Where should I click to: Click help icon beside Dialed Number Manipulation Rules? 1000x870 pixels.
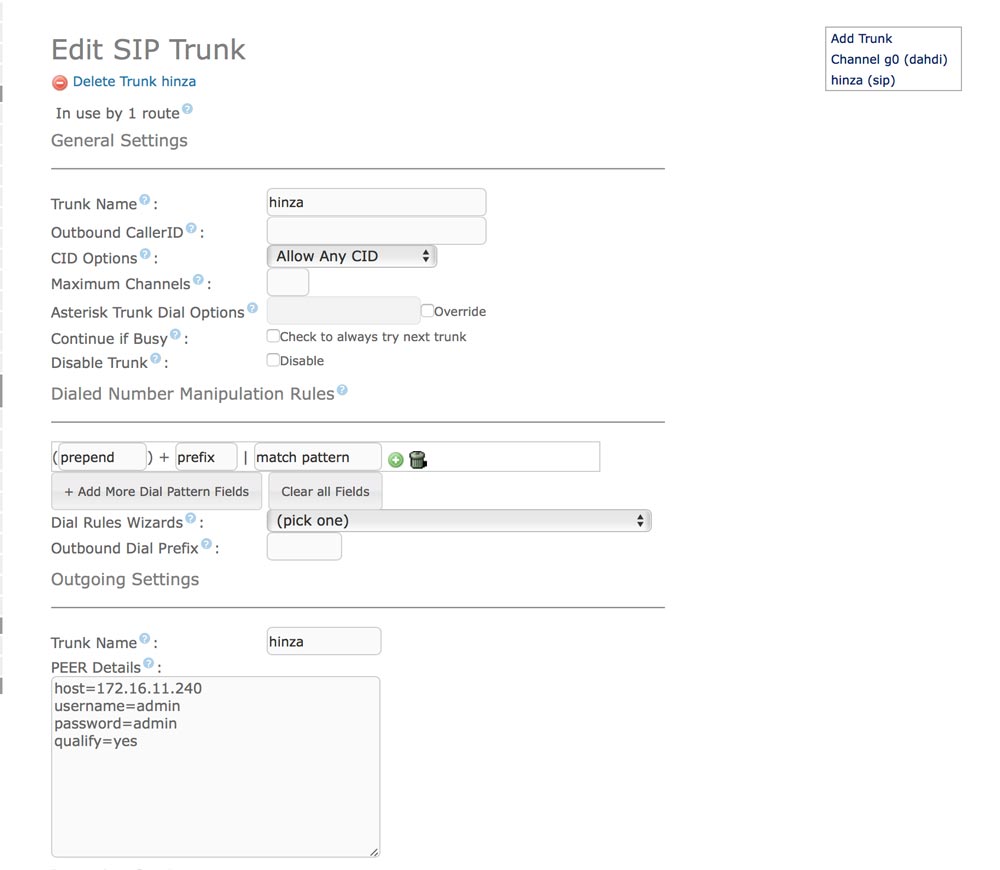point(342,390)
